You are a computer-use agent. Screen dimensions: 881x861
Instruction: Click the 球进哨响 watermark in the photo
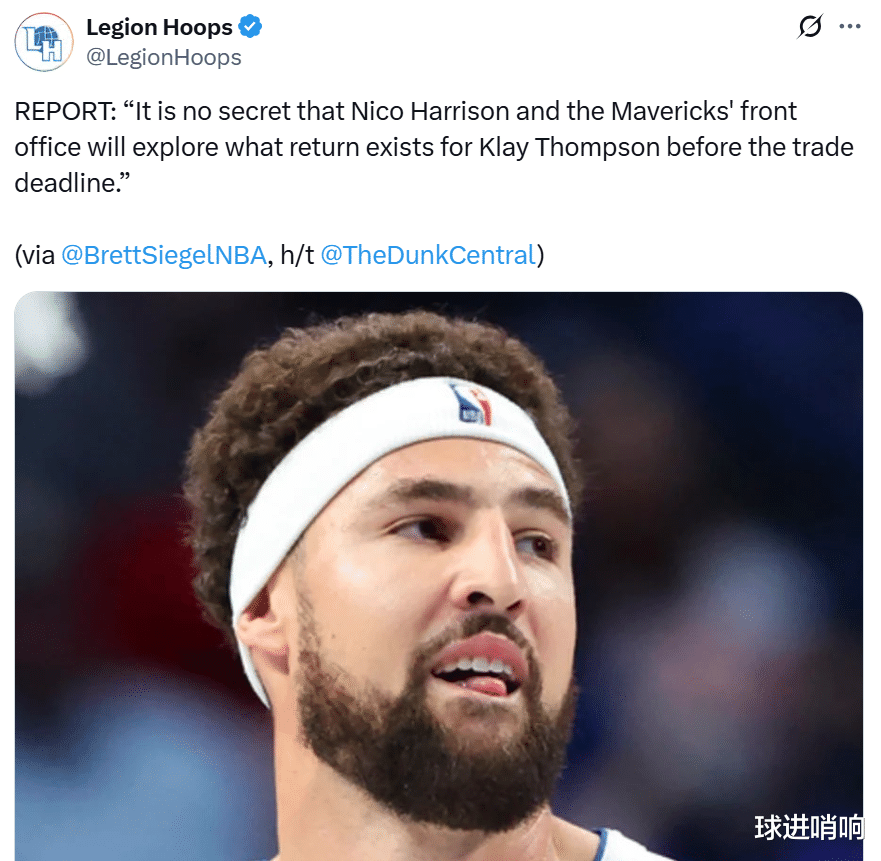(808, 827)
